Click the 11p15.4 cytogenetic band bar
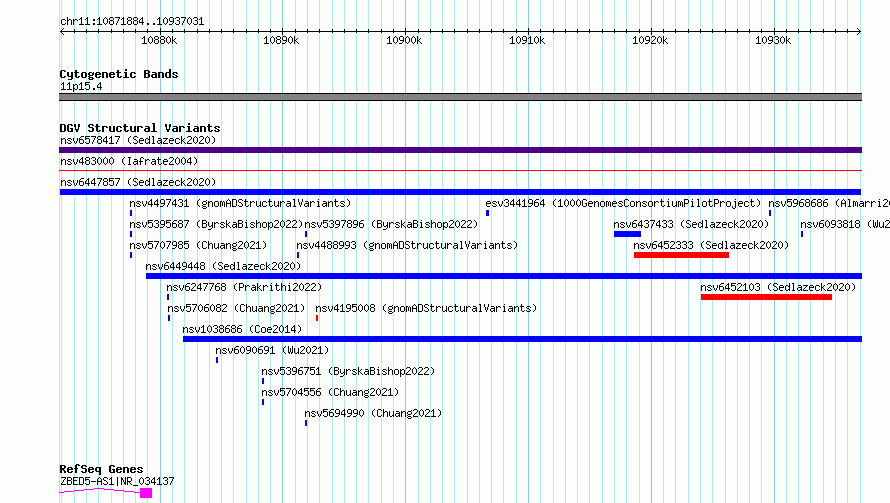 tap(460, 97)
